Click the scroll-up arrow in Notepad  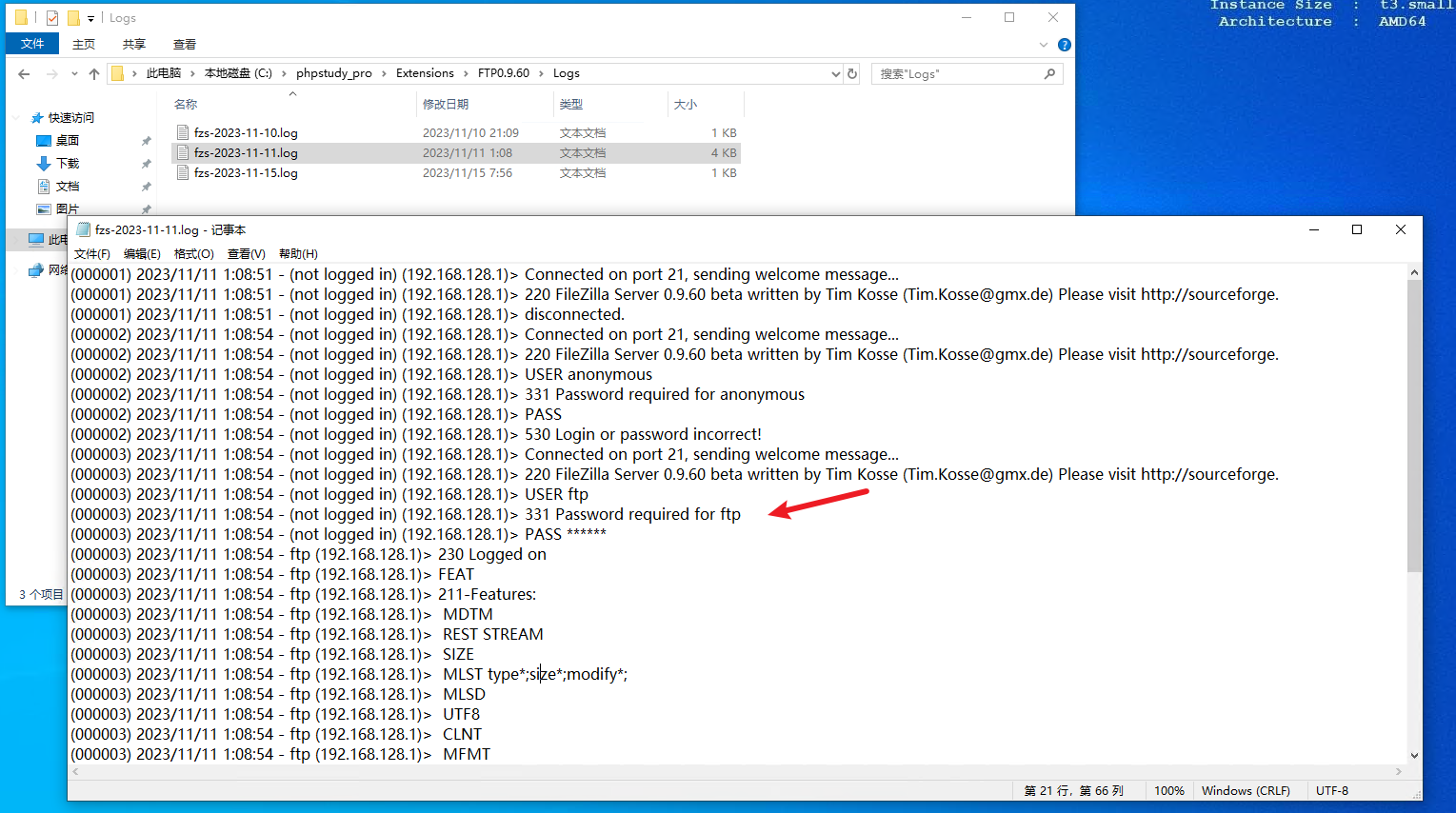coord(1414,273)
